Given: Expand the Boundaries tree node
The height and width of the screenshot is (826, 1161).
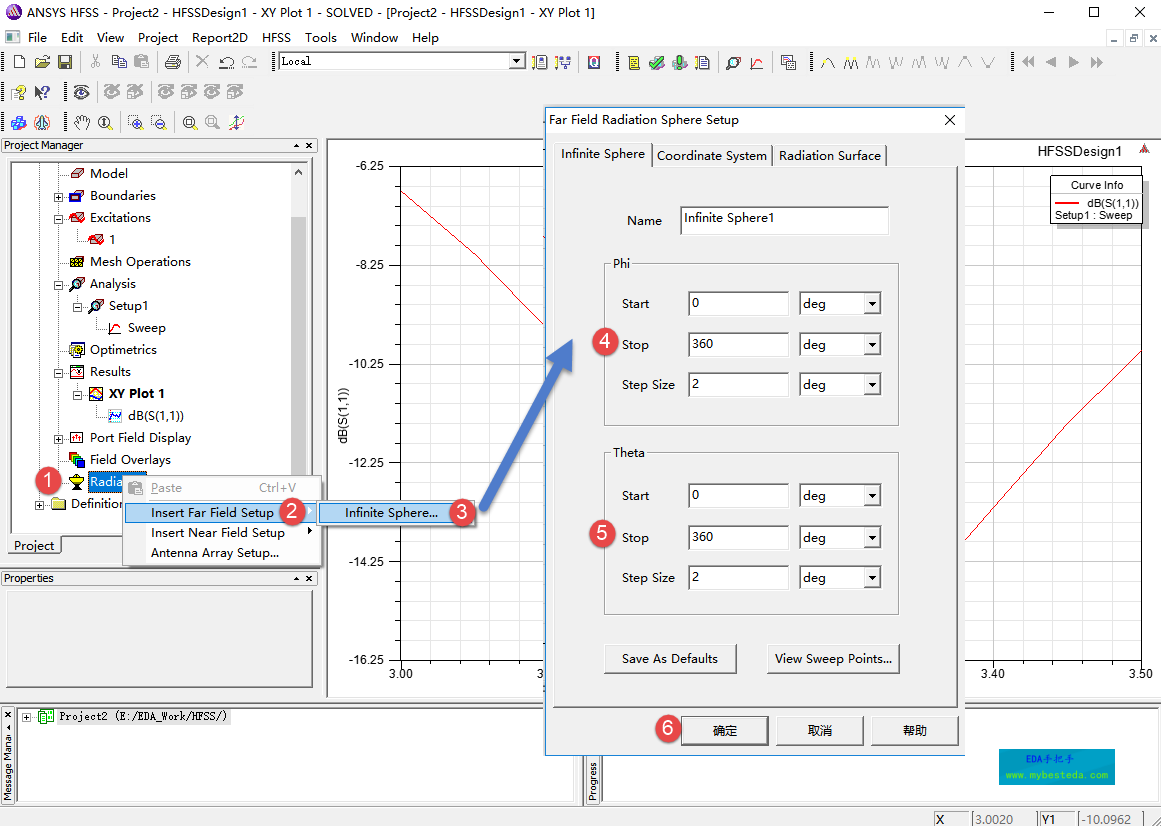Looking at the screenshot, I should (59, 196).
